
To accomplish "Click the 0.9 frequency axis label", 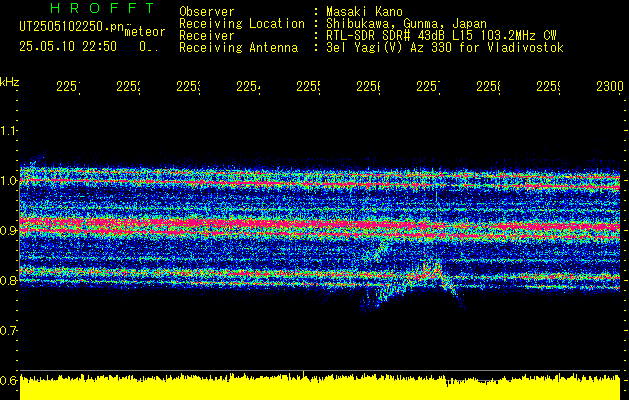I will click(x=8, y=230).
